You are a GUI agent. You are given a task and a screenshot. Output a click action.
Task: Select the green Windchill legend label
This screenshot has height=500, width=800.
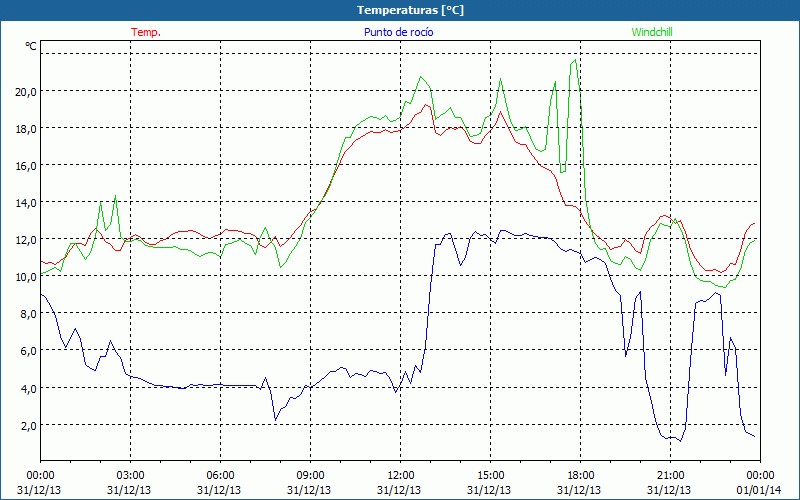pos(652,32)
